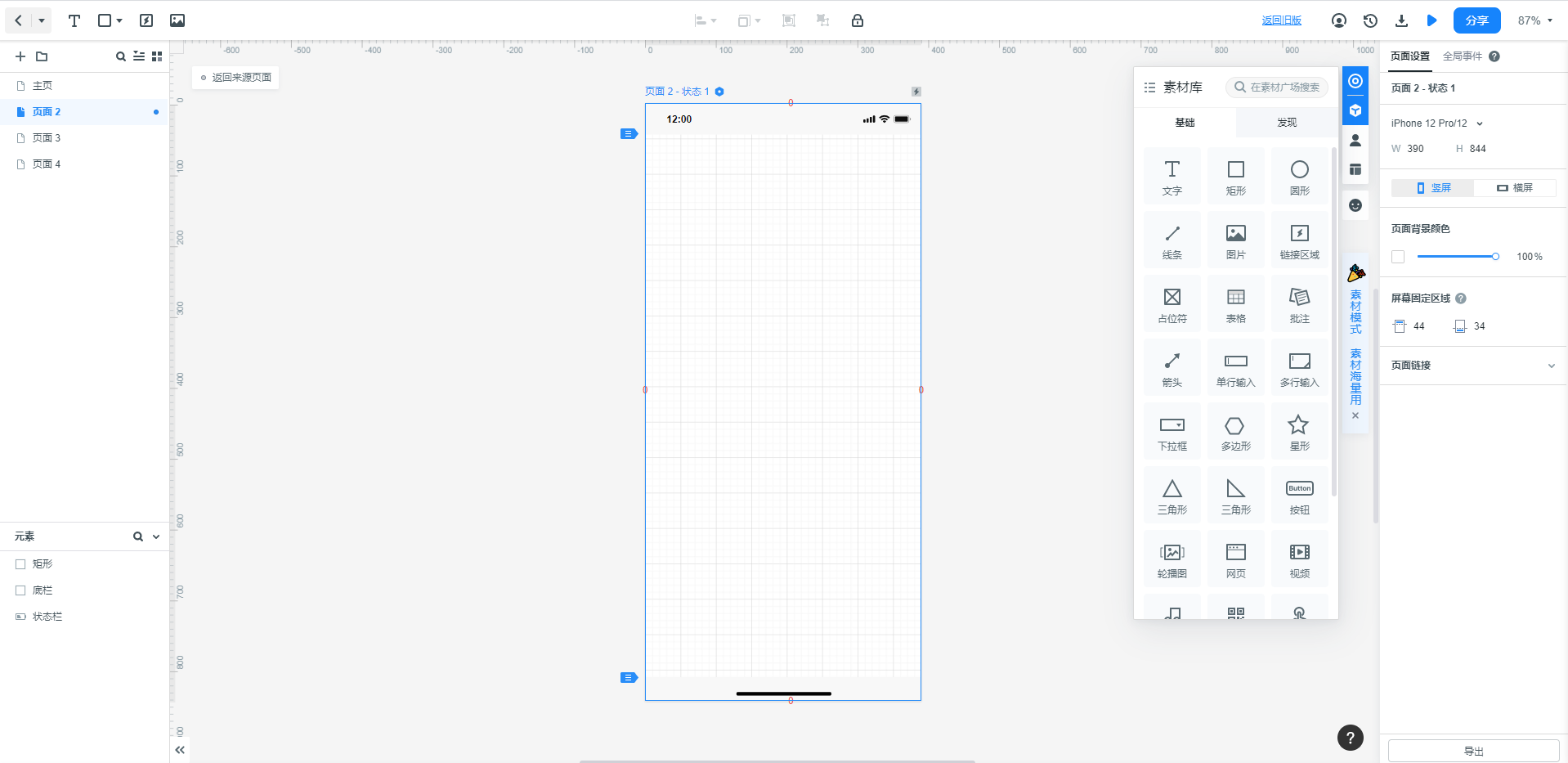This screenshot has height=763, width=1568.
Task: Switch to the 全局事件 tab
Action: click(x=1462, y=56)
